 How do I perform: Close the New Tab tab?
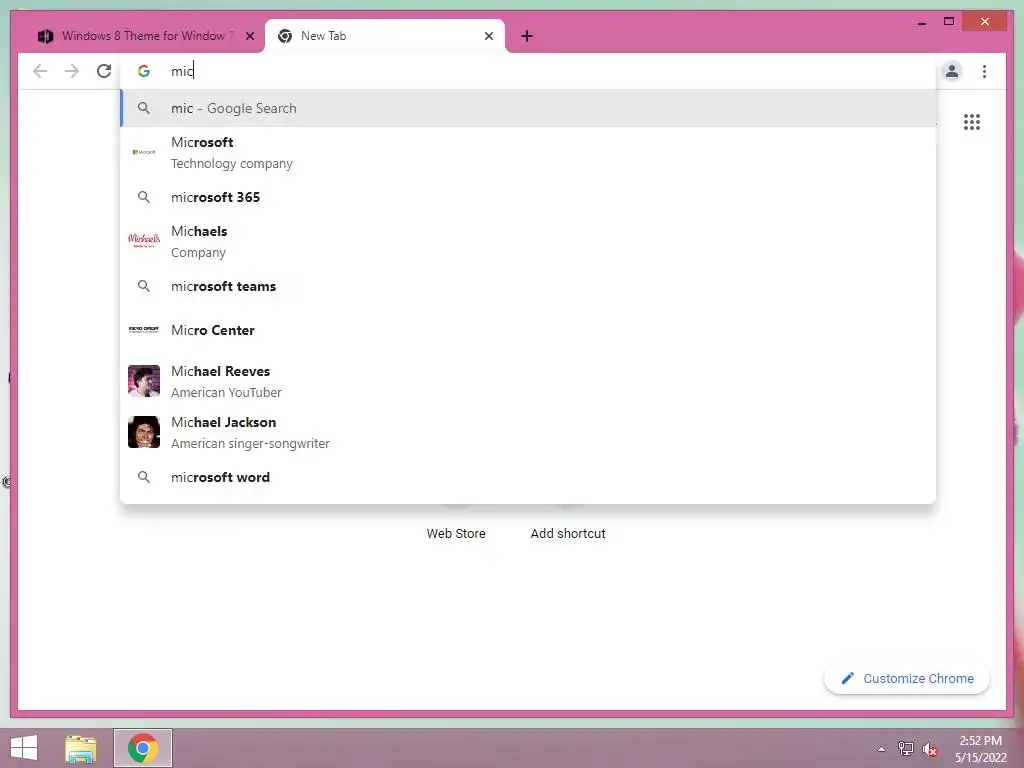[x=488, y=36]
